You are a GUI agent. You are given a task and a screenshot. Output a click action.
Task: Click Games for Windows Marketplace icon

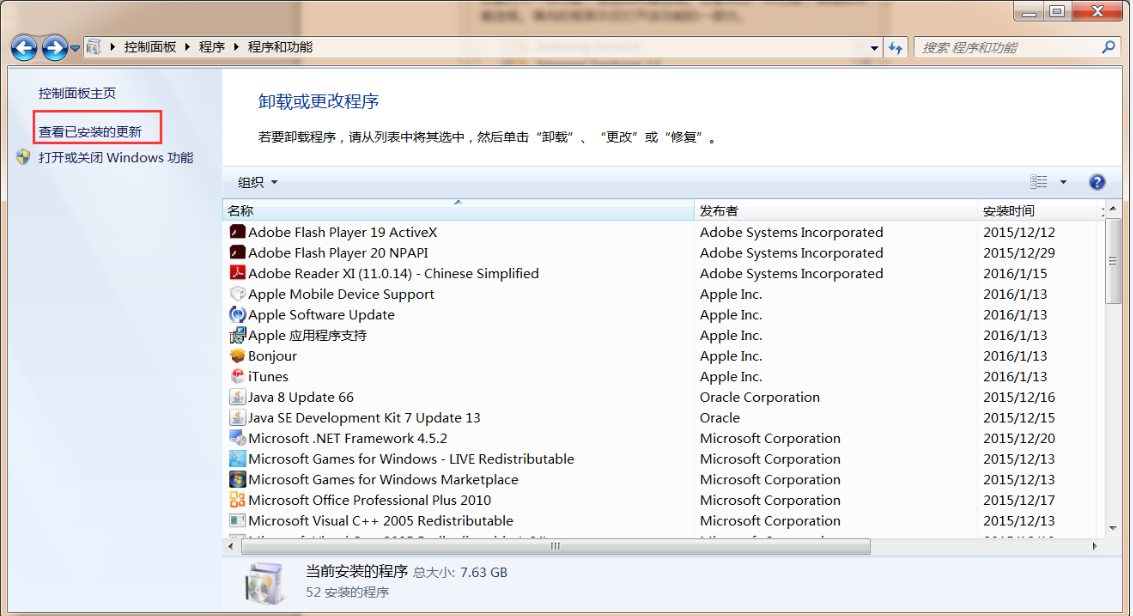237,479
